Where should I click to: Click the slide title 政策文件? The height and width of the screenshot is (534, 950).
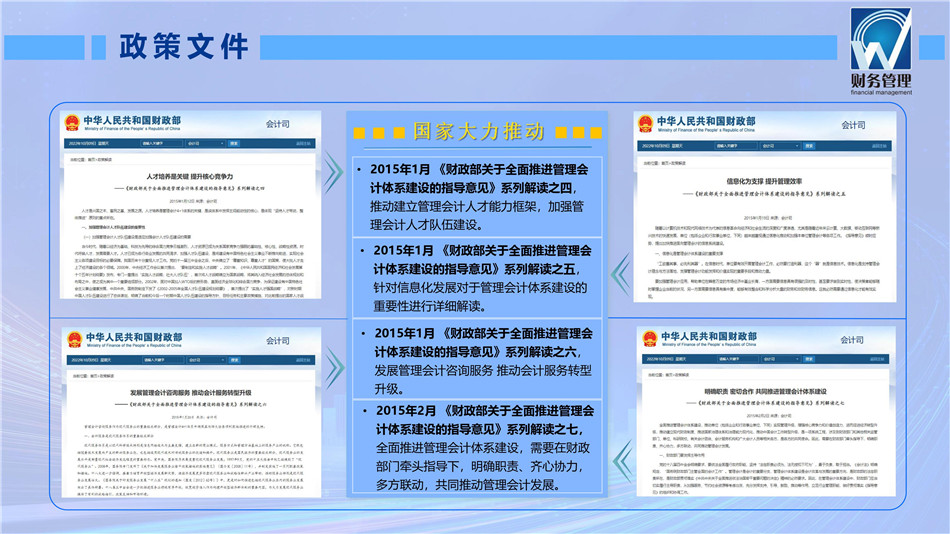(x=184, y=47)
